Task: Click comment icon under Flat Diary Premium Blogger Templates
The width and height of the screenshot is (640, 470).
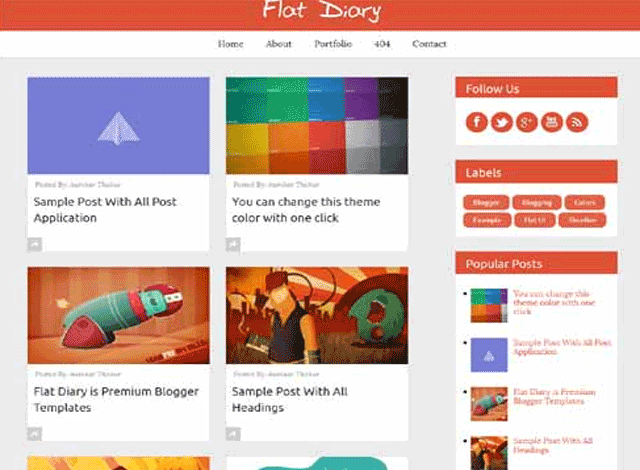Action: coord(35,434)
